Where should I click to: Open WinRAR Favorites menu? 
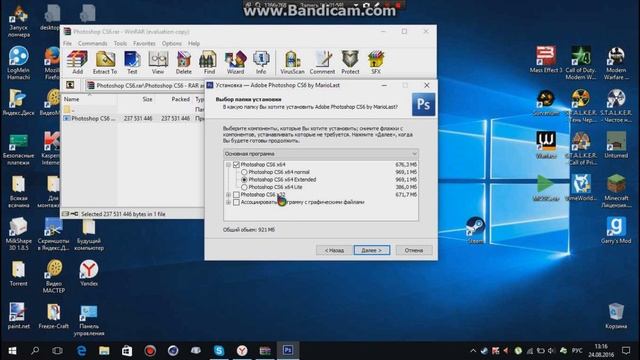point(144,43)
